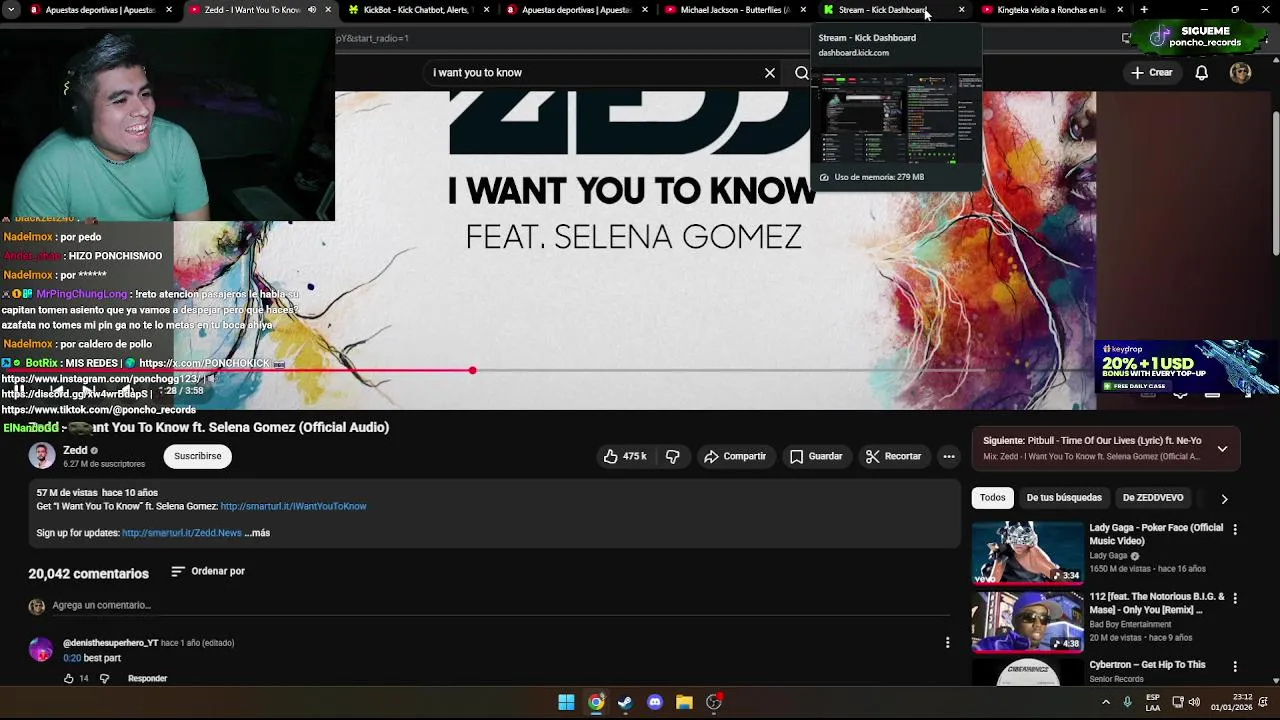Open the Lady Gaga Poker Face thumbnail
Screen dimensions: 1280x720
click(x=1027, y=552)
